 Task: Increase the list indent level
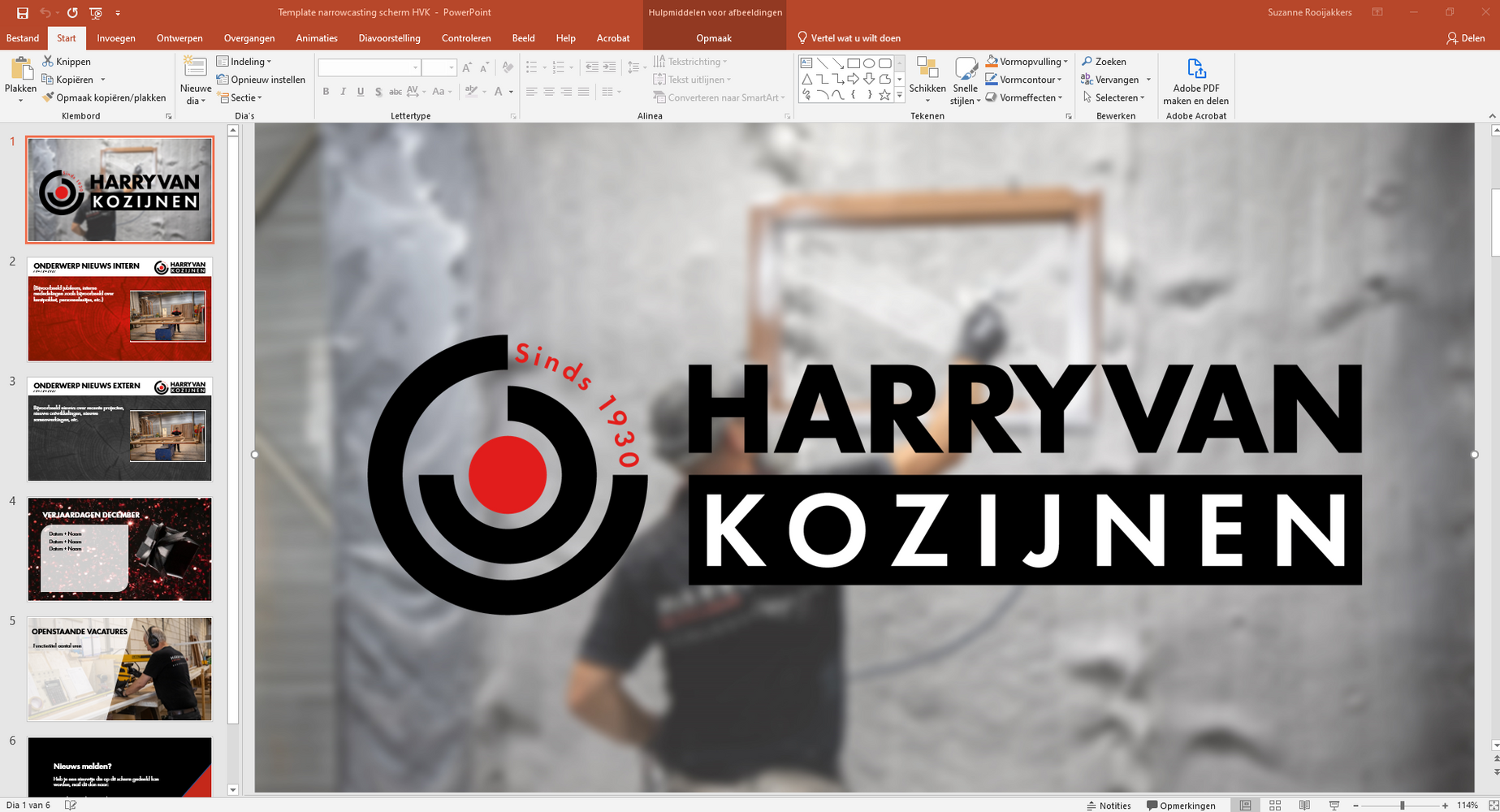[609, 67]
